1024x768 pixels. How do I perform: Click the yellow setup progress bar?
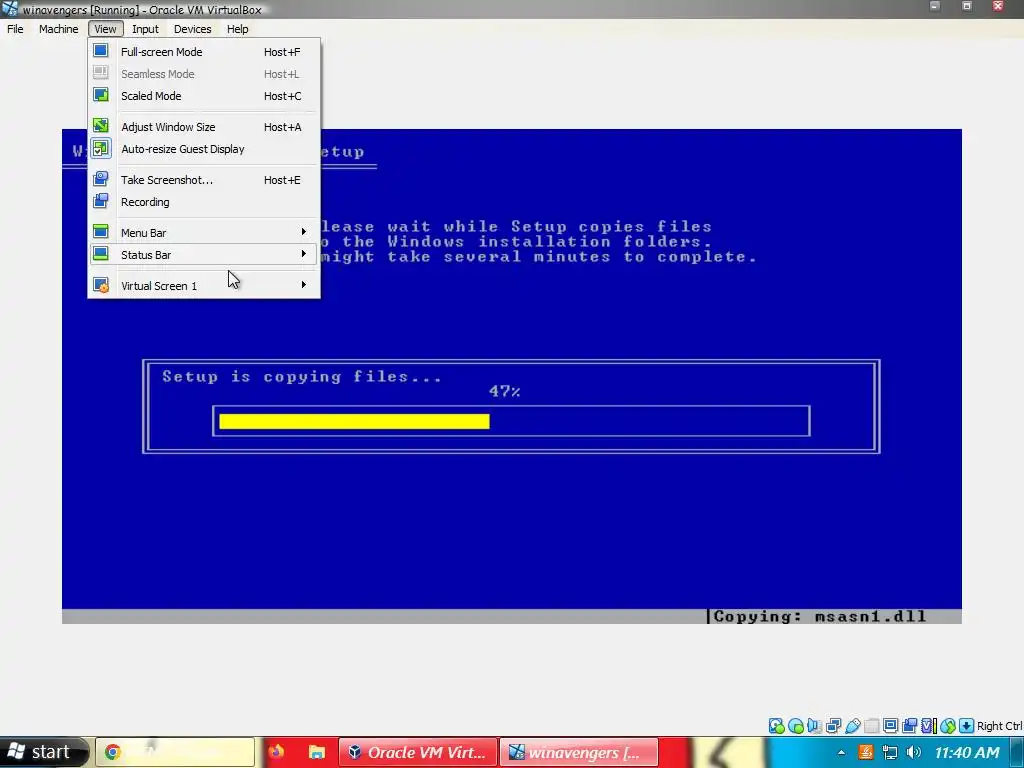pos(354,421)
